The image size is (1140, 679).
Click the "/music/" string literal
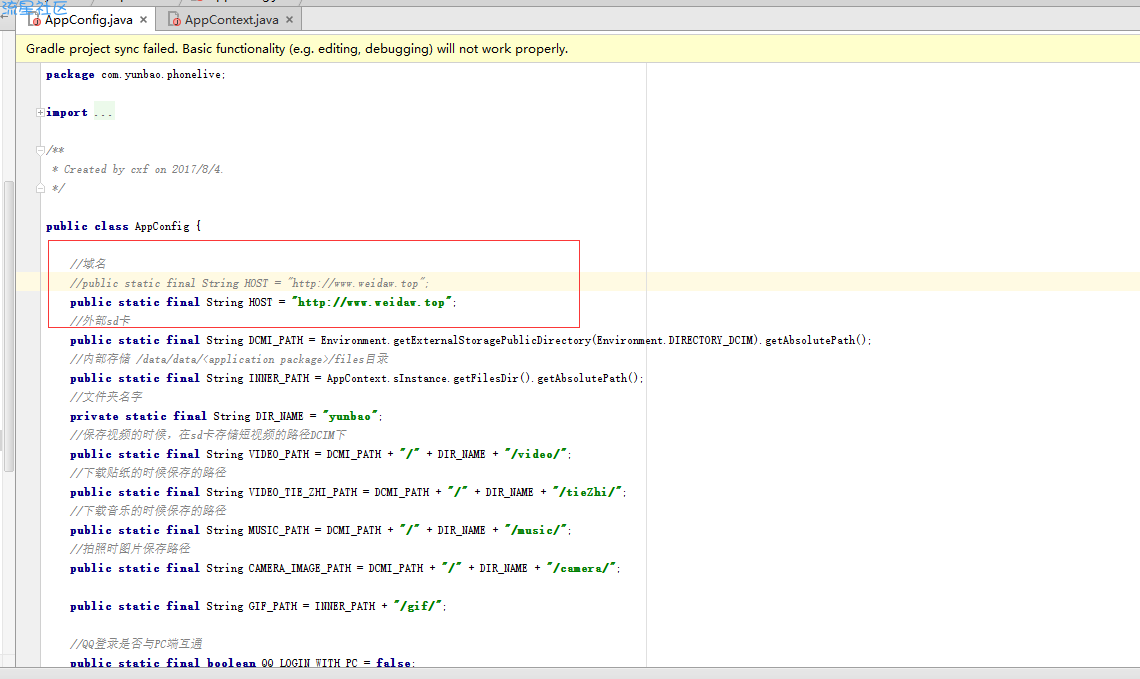point(536,530)
